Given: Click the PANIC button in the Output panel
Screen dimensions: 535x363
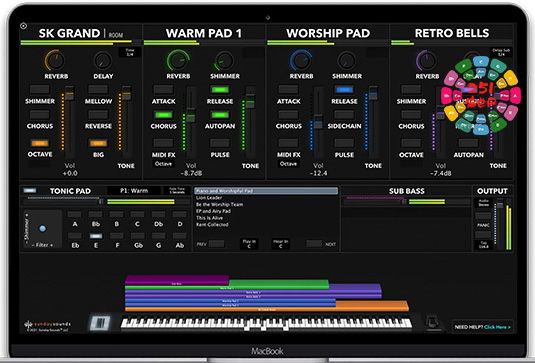Looking at the screenshot, I should pos(483,216).
